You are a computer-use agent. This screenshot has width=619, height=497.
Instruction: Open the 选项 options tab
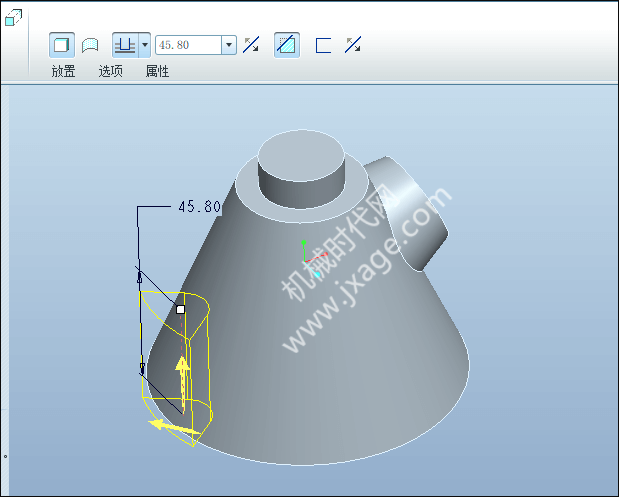point(111,71)
